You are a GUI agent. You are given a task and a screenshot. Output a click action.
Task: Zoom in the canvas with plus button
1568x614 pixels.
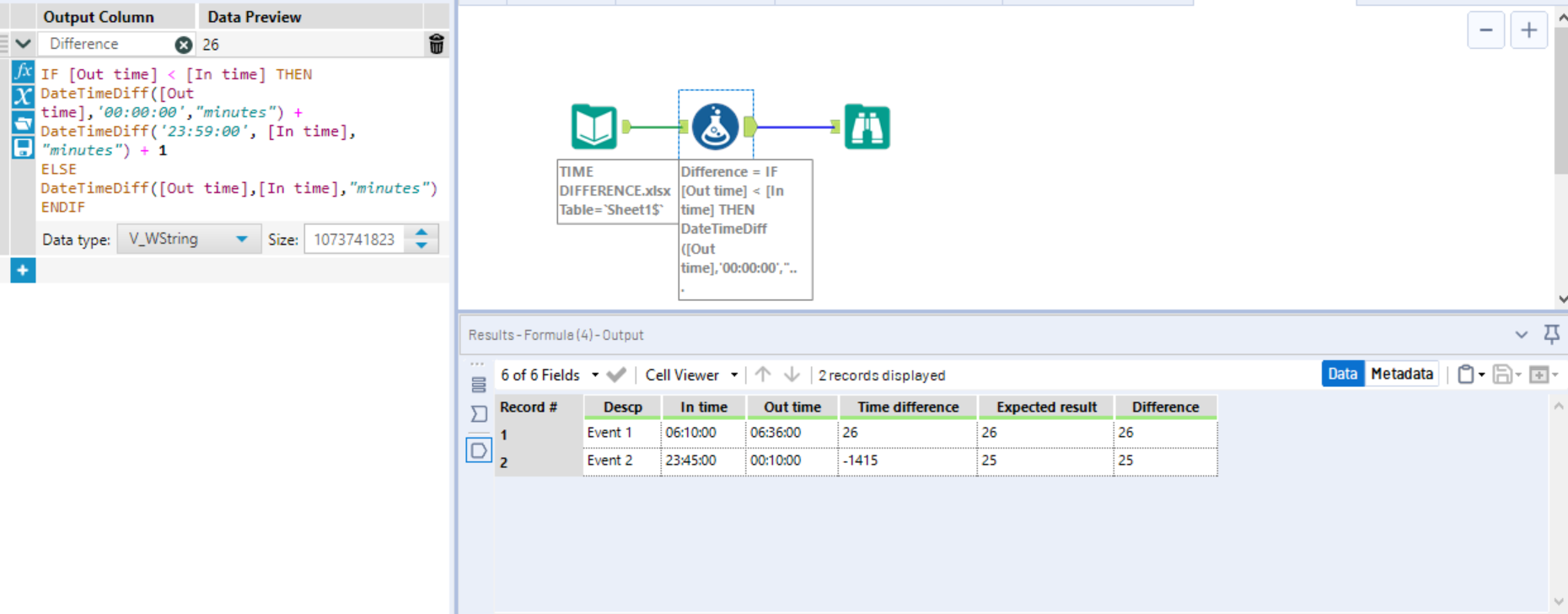coord(1528,30)
